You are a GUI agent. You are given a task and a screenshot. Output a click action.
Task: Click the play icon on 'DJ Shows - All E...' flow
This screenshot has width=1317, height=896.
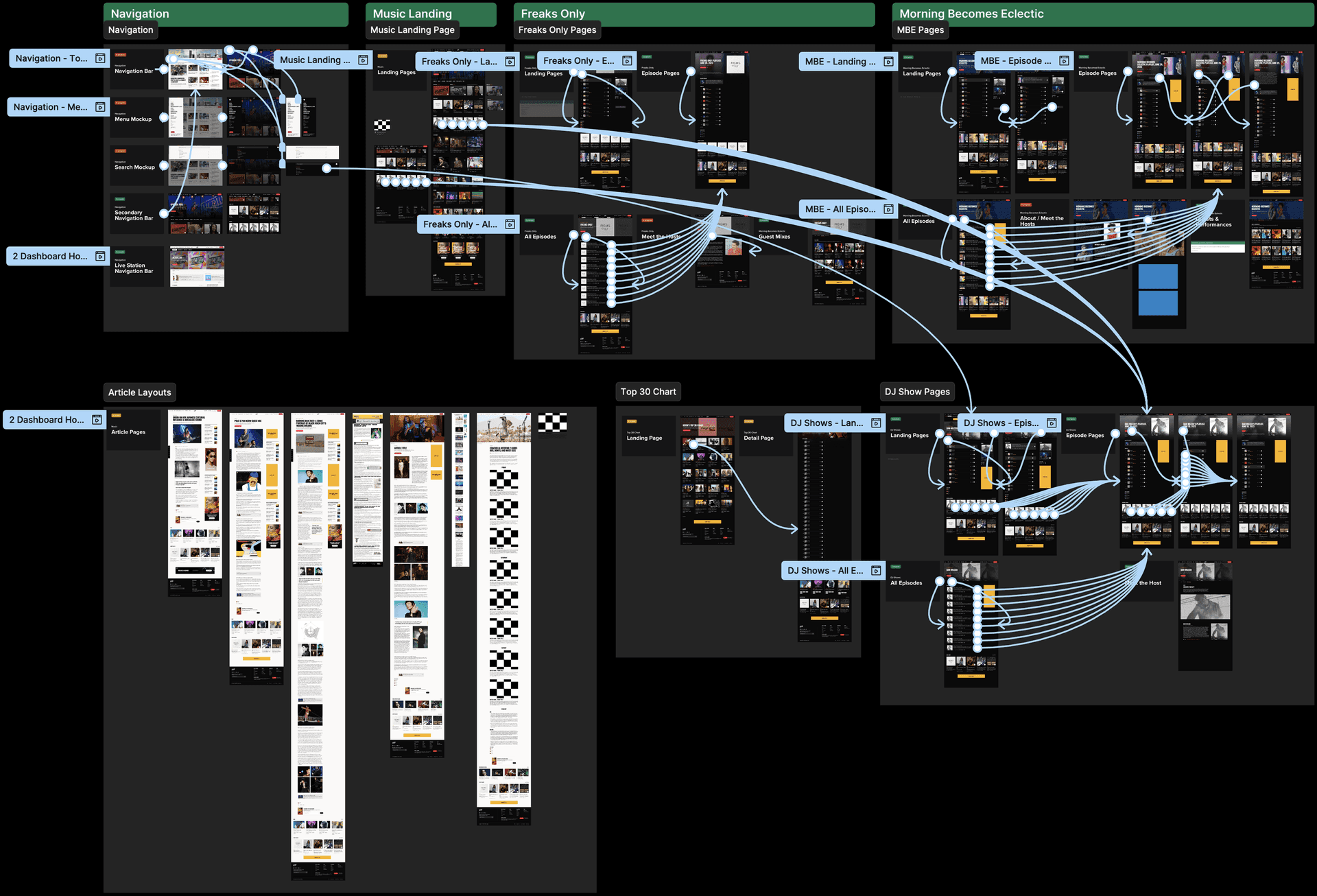tap(876, 570)
